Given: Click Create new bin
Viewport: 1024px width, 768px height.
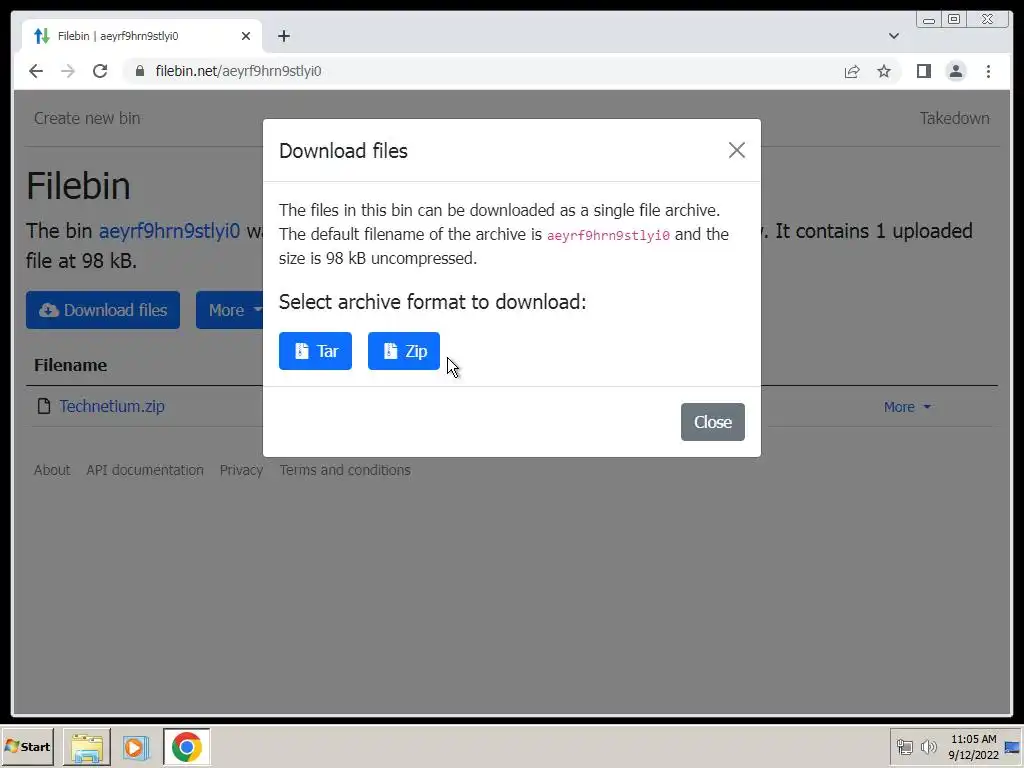Looking at the screenshot, I should click(87, 118).
